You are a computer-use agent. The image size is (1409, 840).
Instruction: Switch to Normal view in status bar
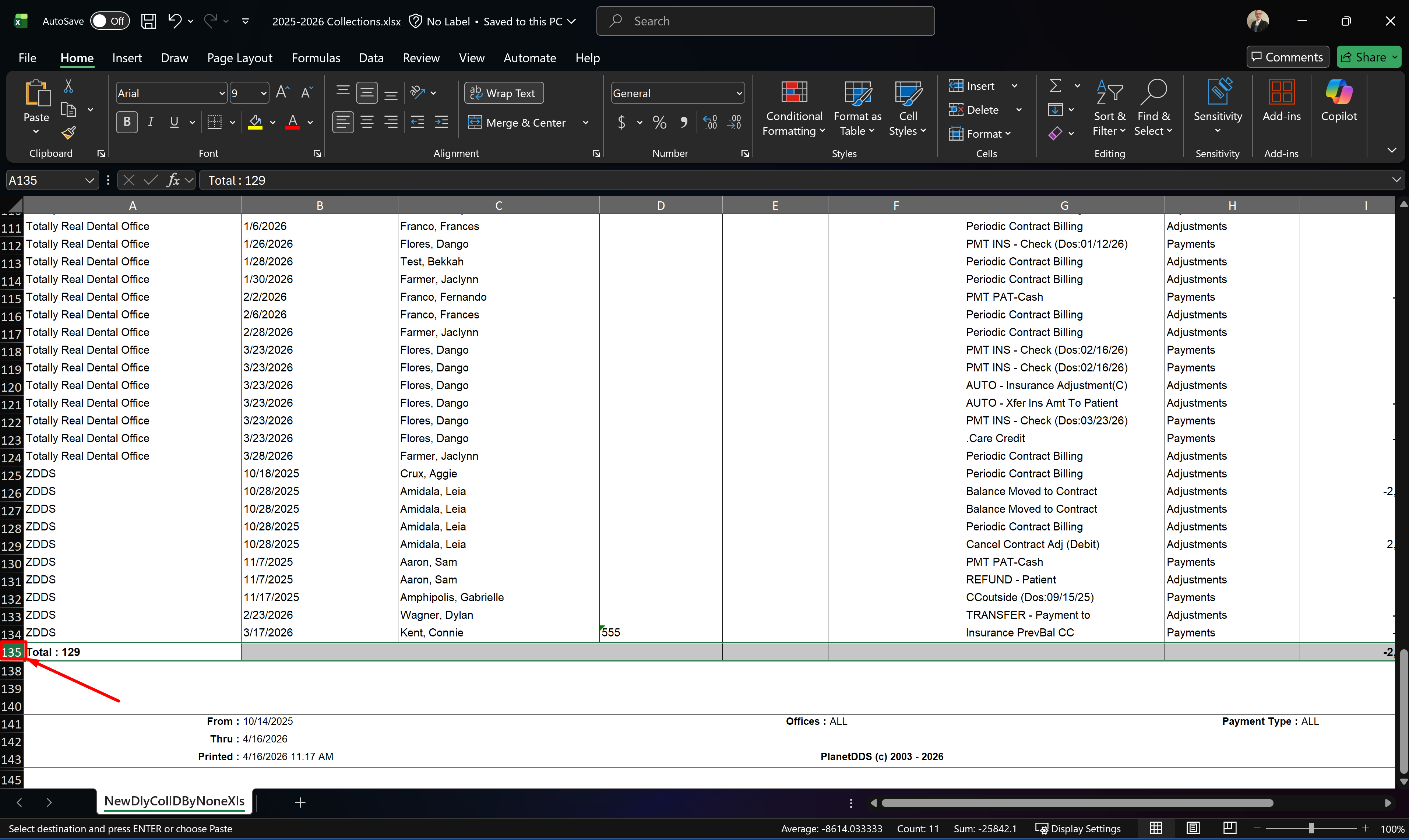(1156, 828)
